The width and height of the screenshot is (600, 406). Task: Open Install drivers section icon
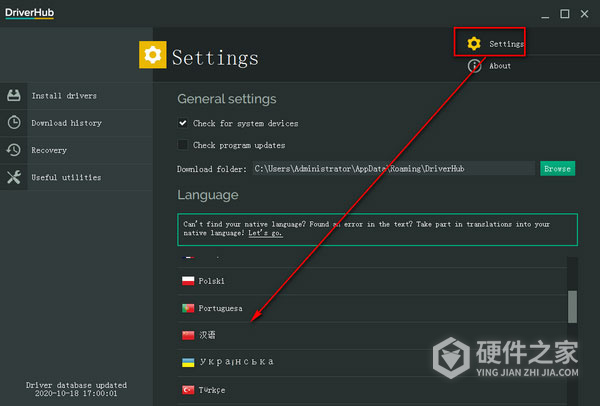point(14,95)
